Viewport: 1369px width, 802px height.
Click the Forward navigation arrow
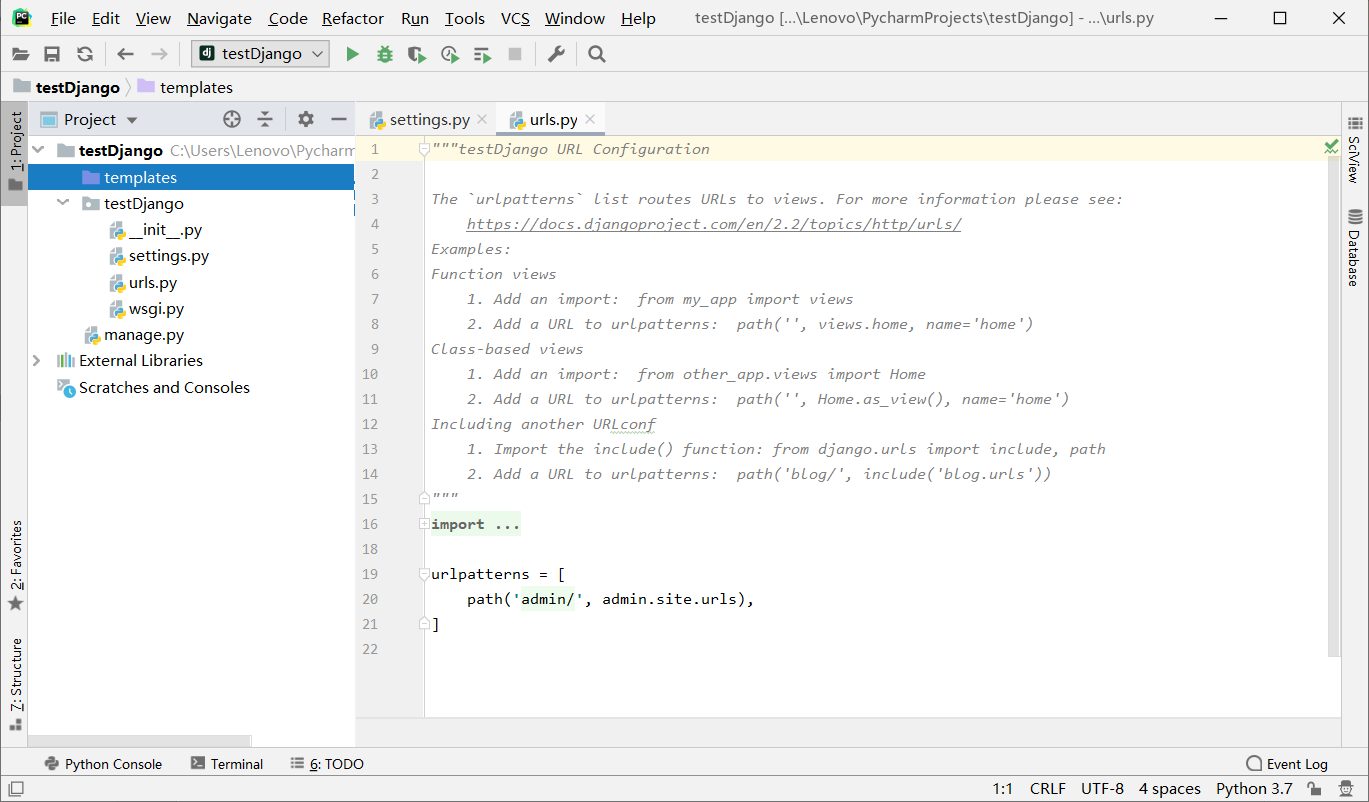point(159,54)
